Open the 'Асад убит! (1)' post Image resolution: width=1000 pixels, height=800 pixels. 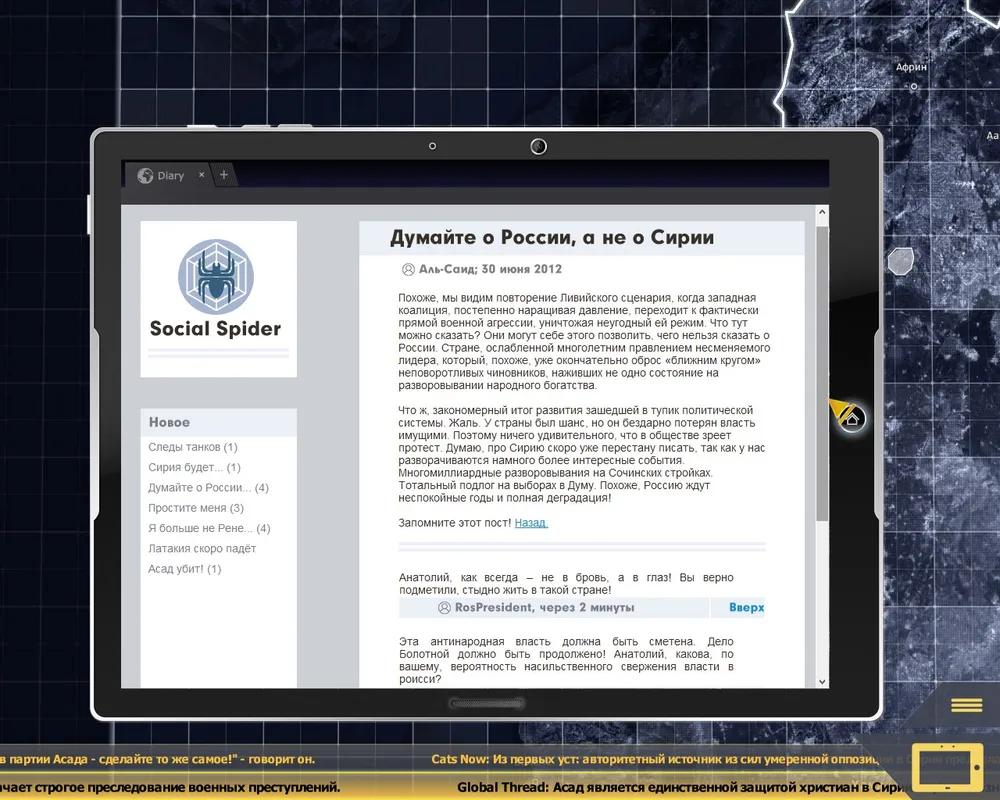[185, 569]
